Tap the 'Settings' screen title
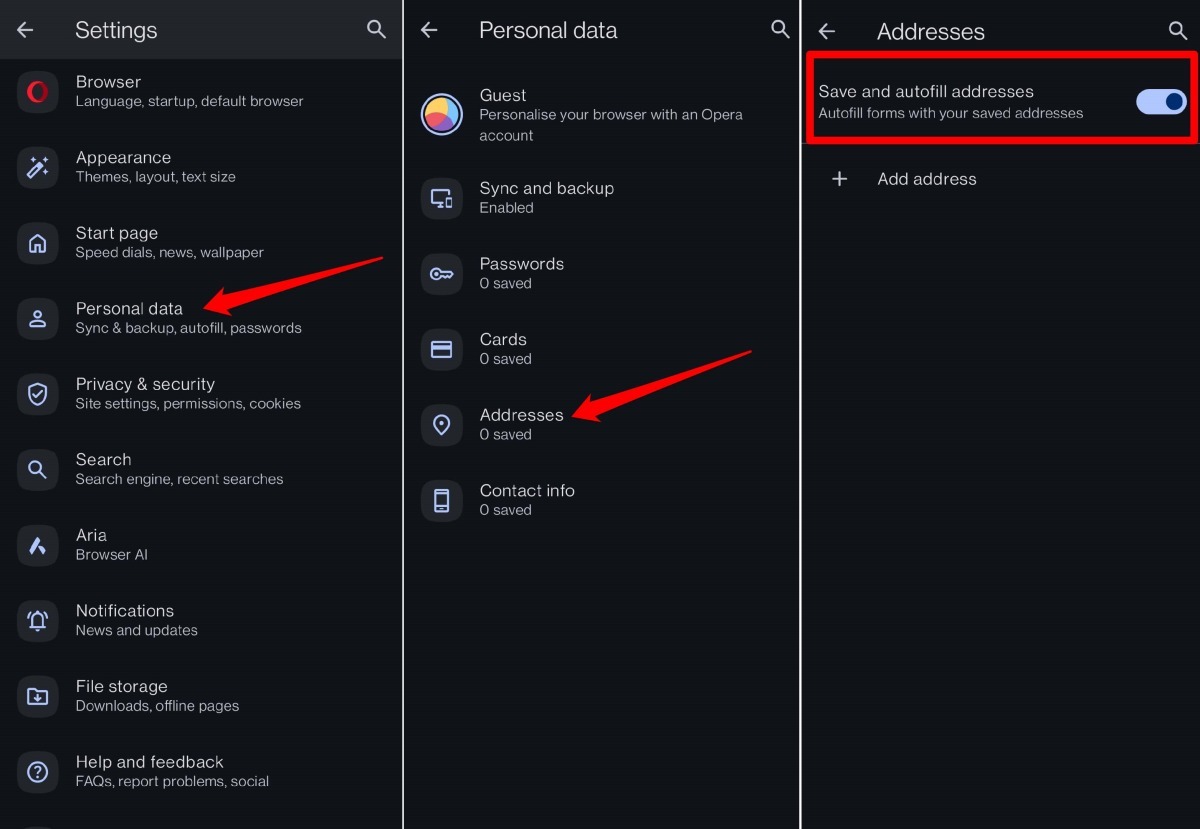The image size is (1200, 829). coord(116,31)
